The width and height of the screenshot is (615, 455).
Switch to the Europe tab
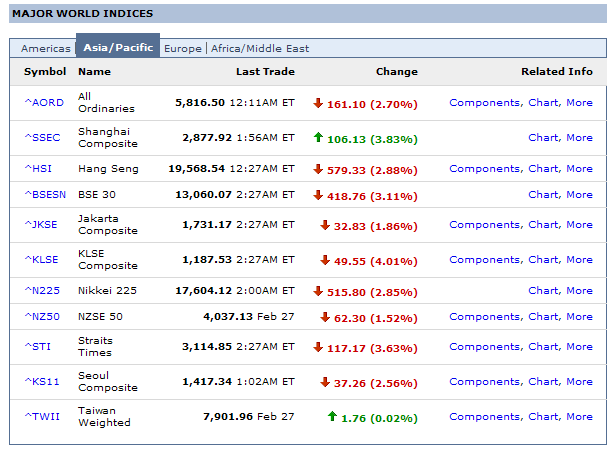pyautogui.click(x=182, y=48)
